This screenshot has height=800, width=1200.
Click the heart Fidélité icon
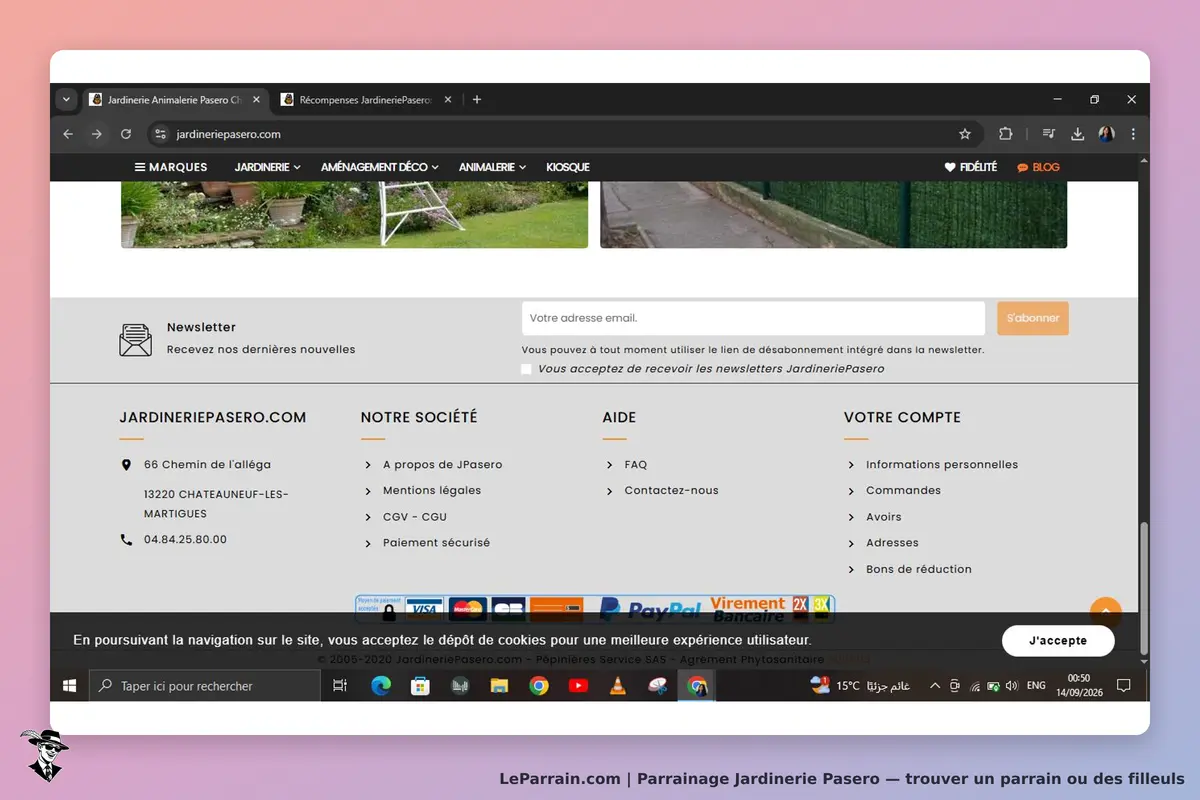tap(950, 167)
